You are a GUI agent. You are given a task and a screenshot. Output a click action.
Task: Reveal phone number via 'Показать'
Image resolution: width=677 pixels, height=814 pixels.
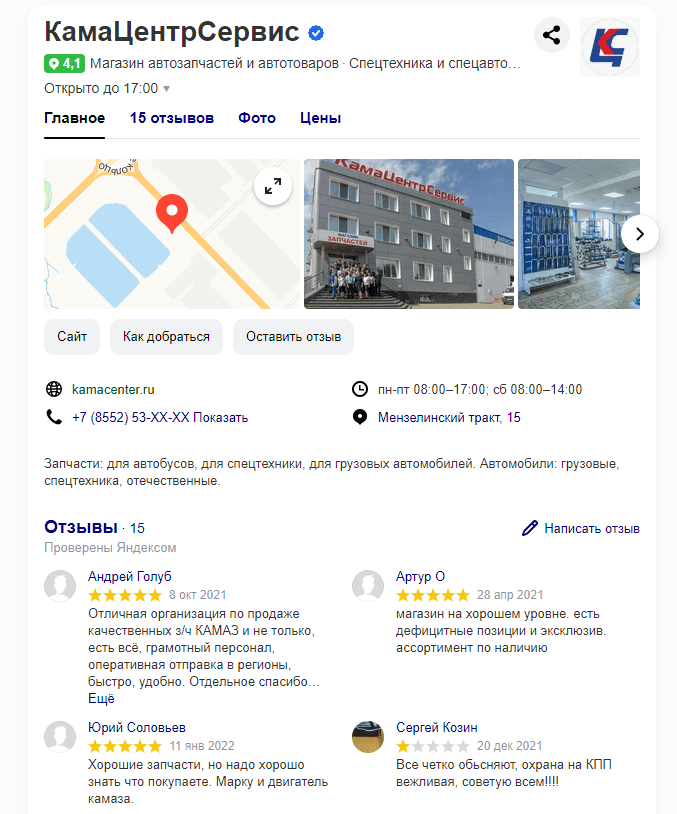tap(221, 417)
